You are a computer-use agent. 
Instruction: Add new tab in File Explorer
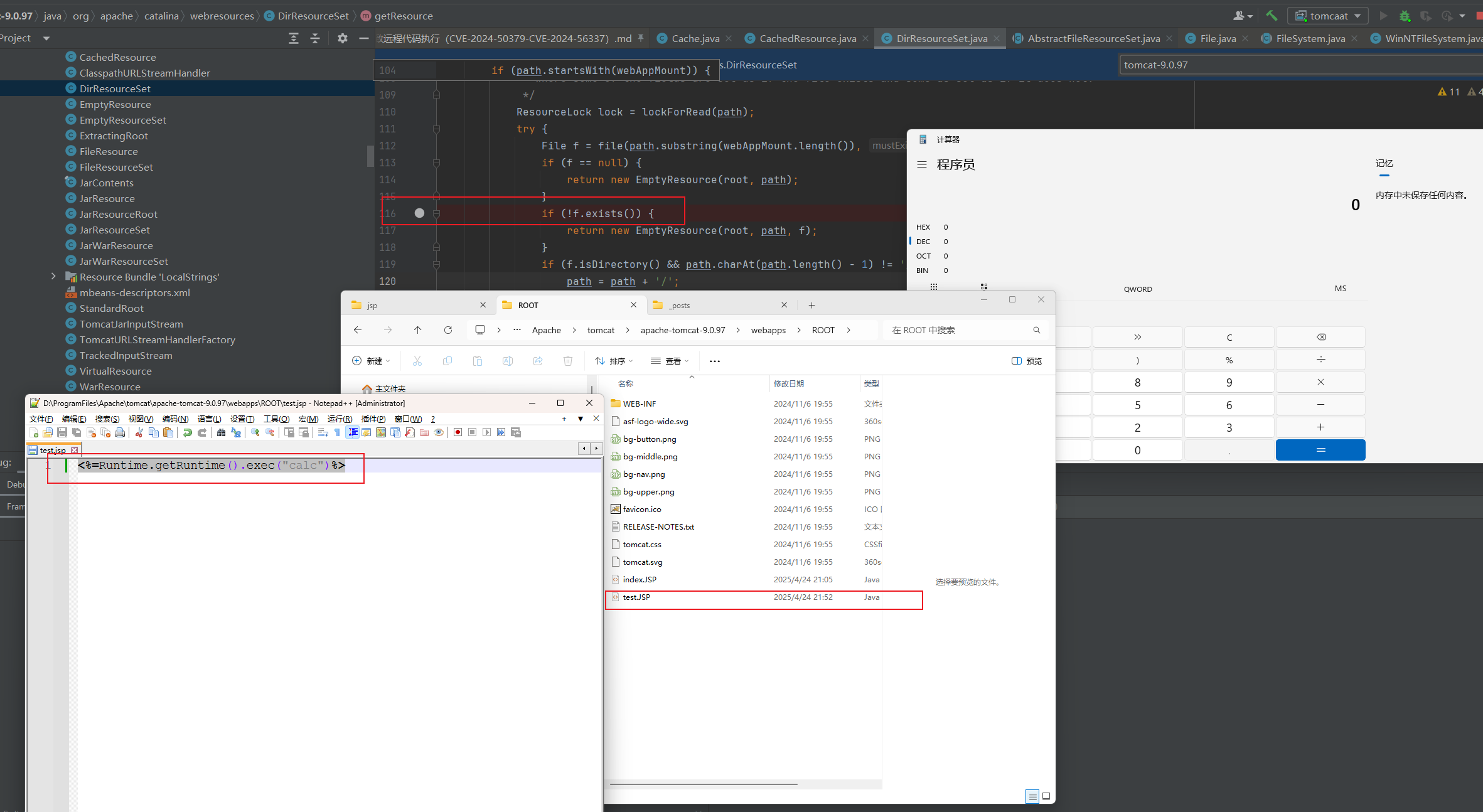(x=811, y=305)
